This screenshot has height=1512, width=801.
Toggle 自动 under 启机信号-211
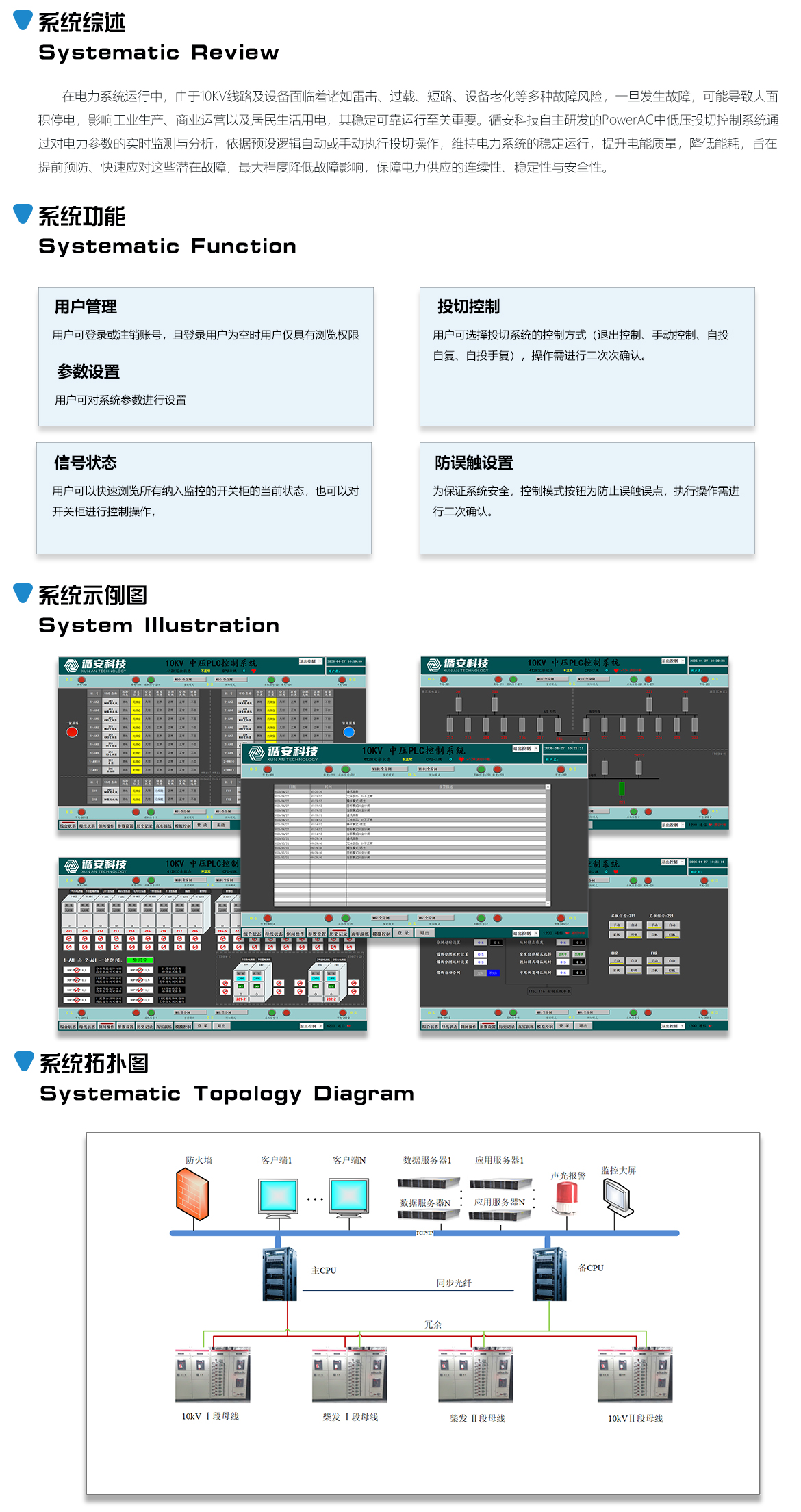(634, 925)
